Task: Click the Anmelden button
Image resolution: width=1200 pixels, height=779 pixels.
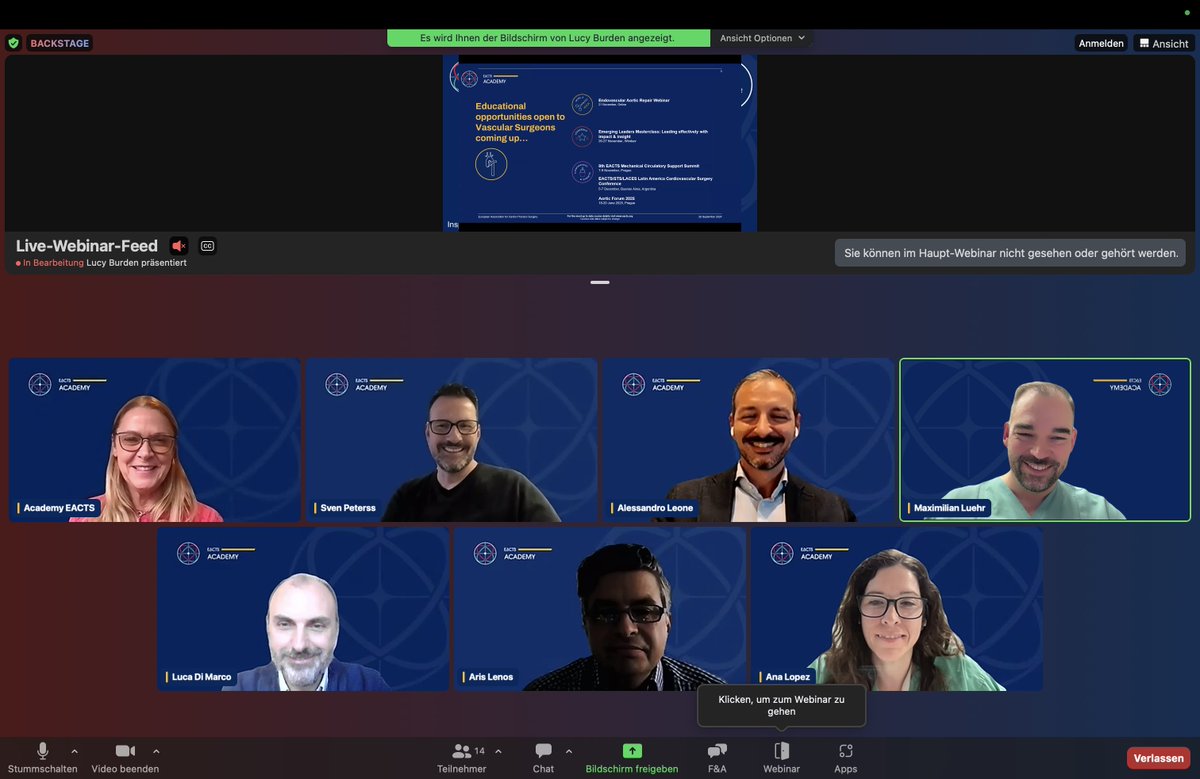Action: click(x=1101, y=43)
